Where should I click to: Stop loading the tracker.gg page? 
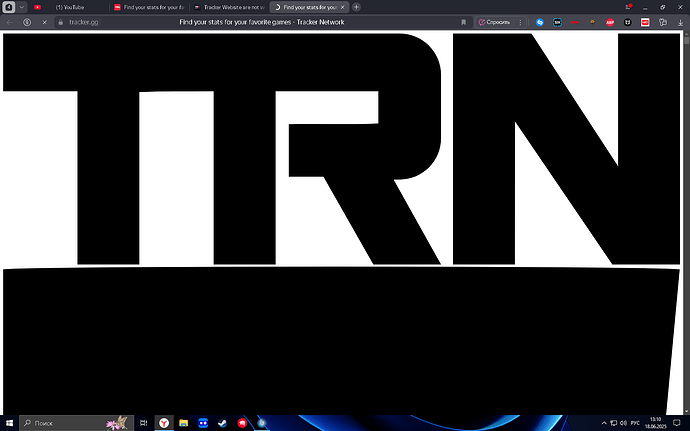(44, 22)
